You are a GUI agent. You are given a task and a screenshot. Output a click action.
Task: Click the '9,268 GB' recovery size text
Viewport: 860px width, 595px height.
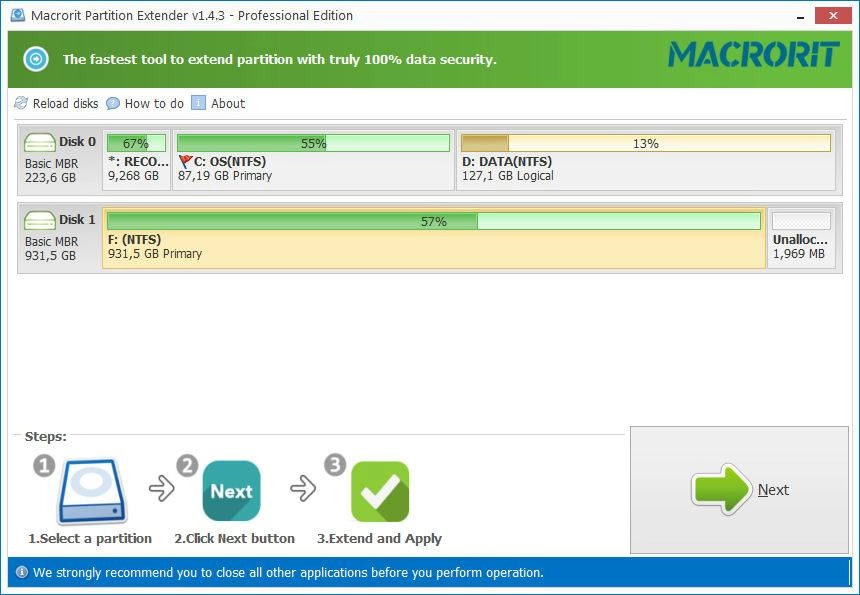[133, 175]
